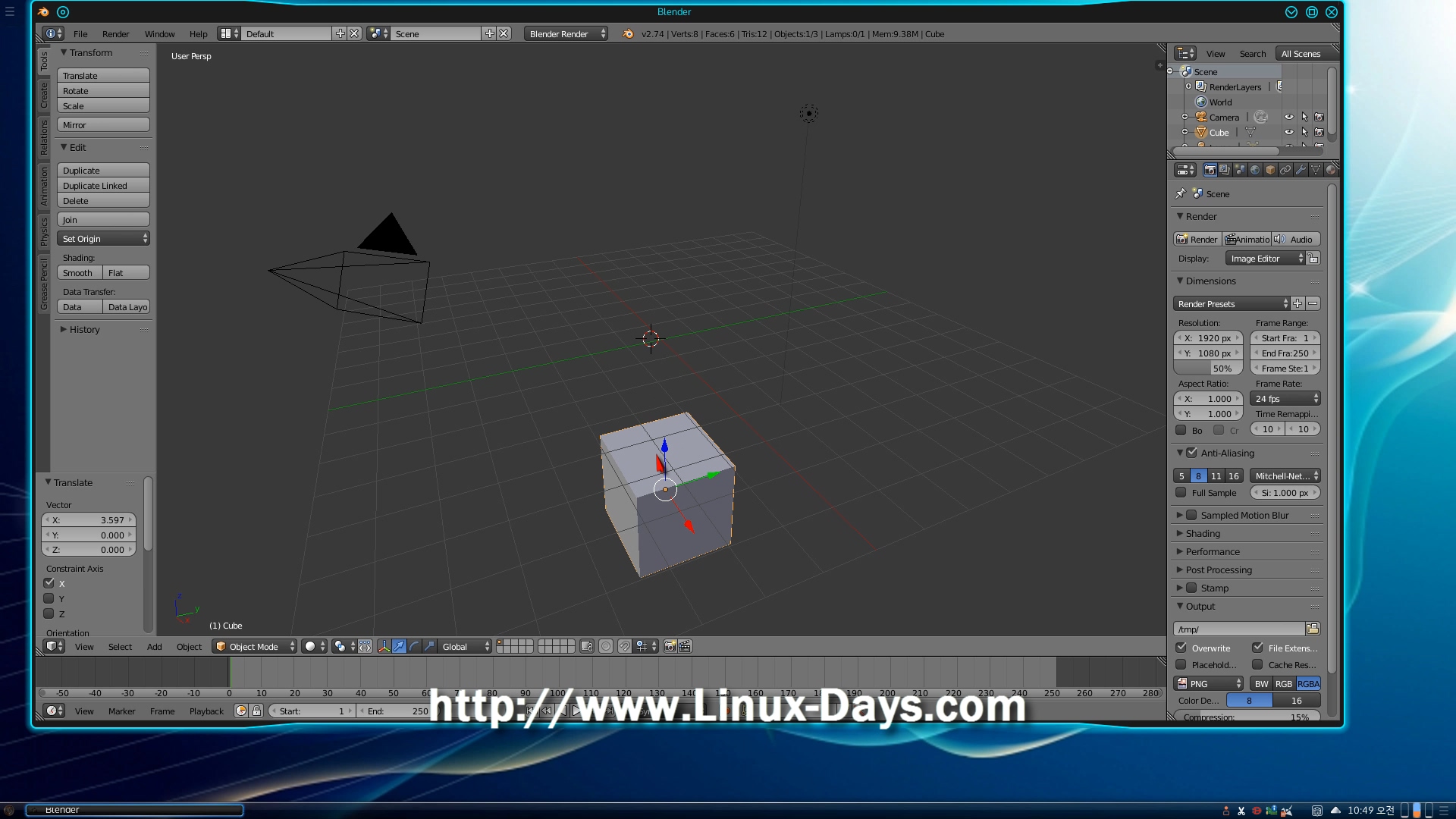The height and width of the screenshot is (819, 1456).
Task: Switch to the Physics tab in tool shelf
Action: (44, 232)
